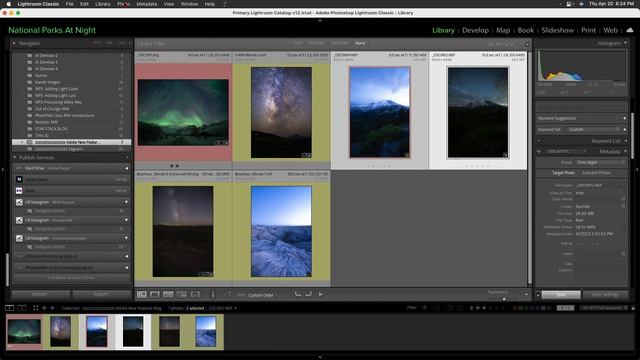640x360 pixels.
Task: Start impromptu slideshow play button
Action: (321, 294)
